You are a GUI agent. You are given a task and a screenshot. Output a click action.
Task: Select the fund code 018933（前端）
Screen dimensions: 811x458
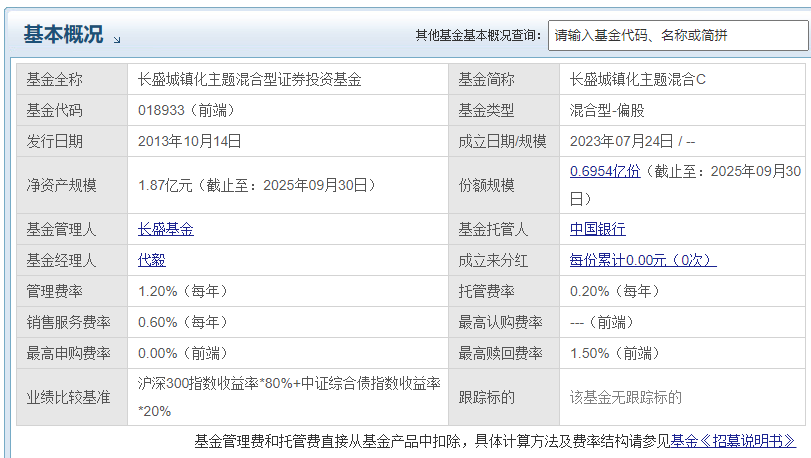pyautogui.click(x=186, y=110)
